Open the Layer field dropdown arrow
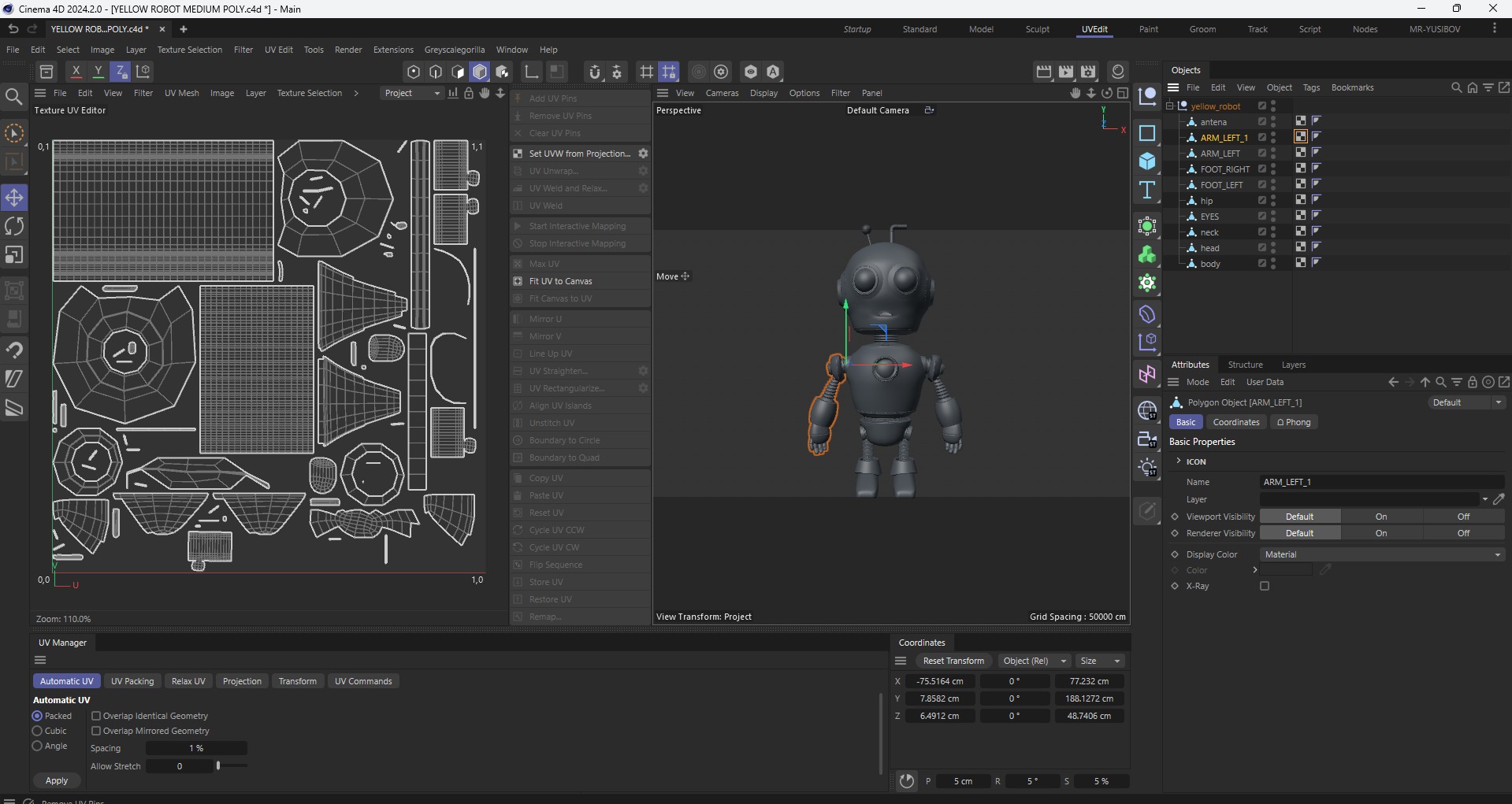The width and height of the screenshot is (1512, 804). click(x=1484, y=499)
